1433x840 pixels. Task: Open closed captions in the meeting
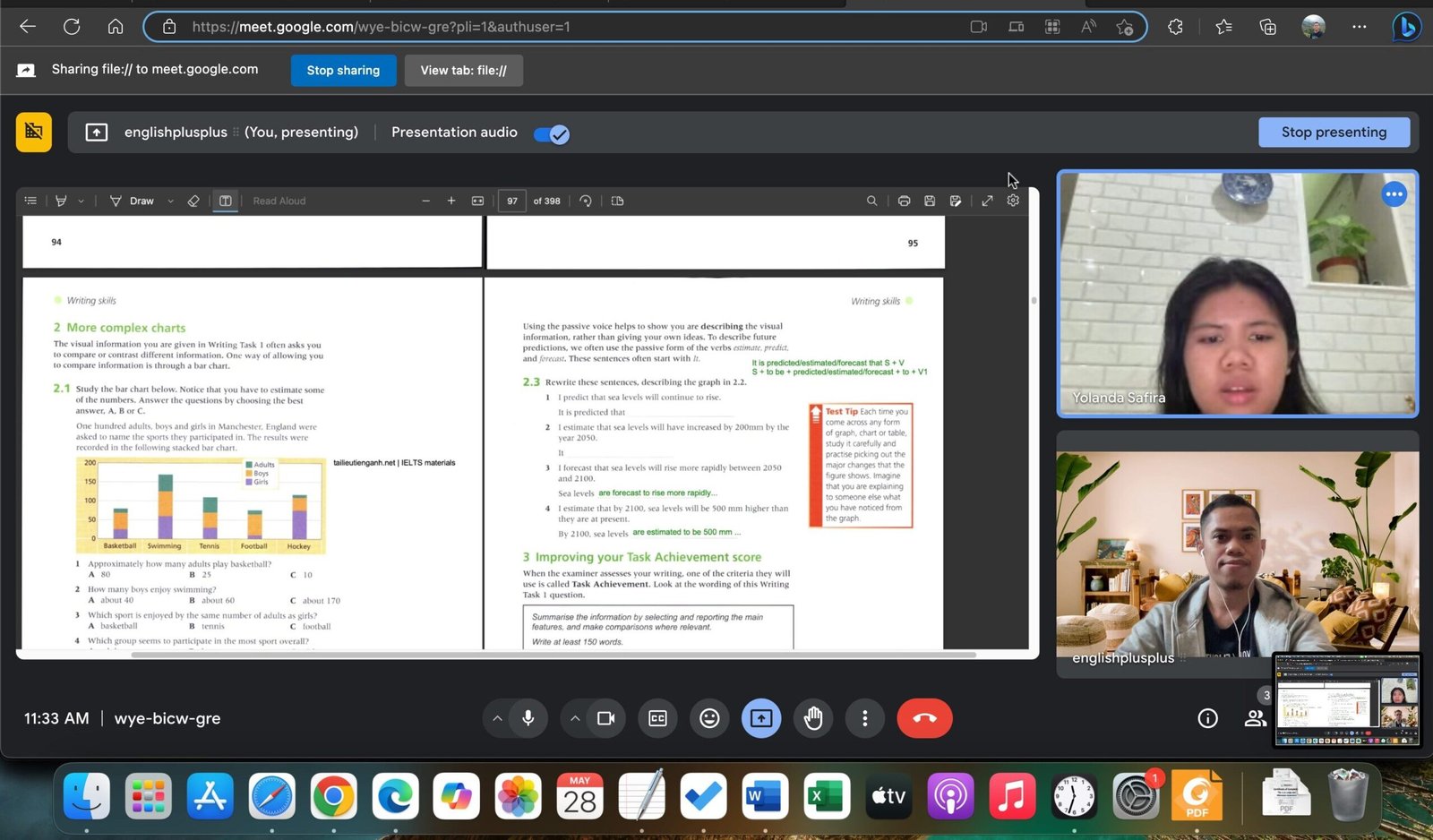(x=657, y=718)
